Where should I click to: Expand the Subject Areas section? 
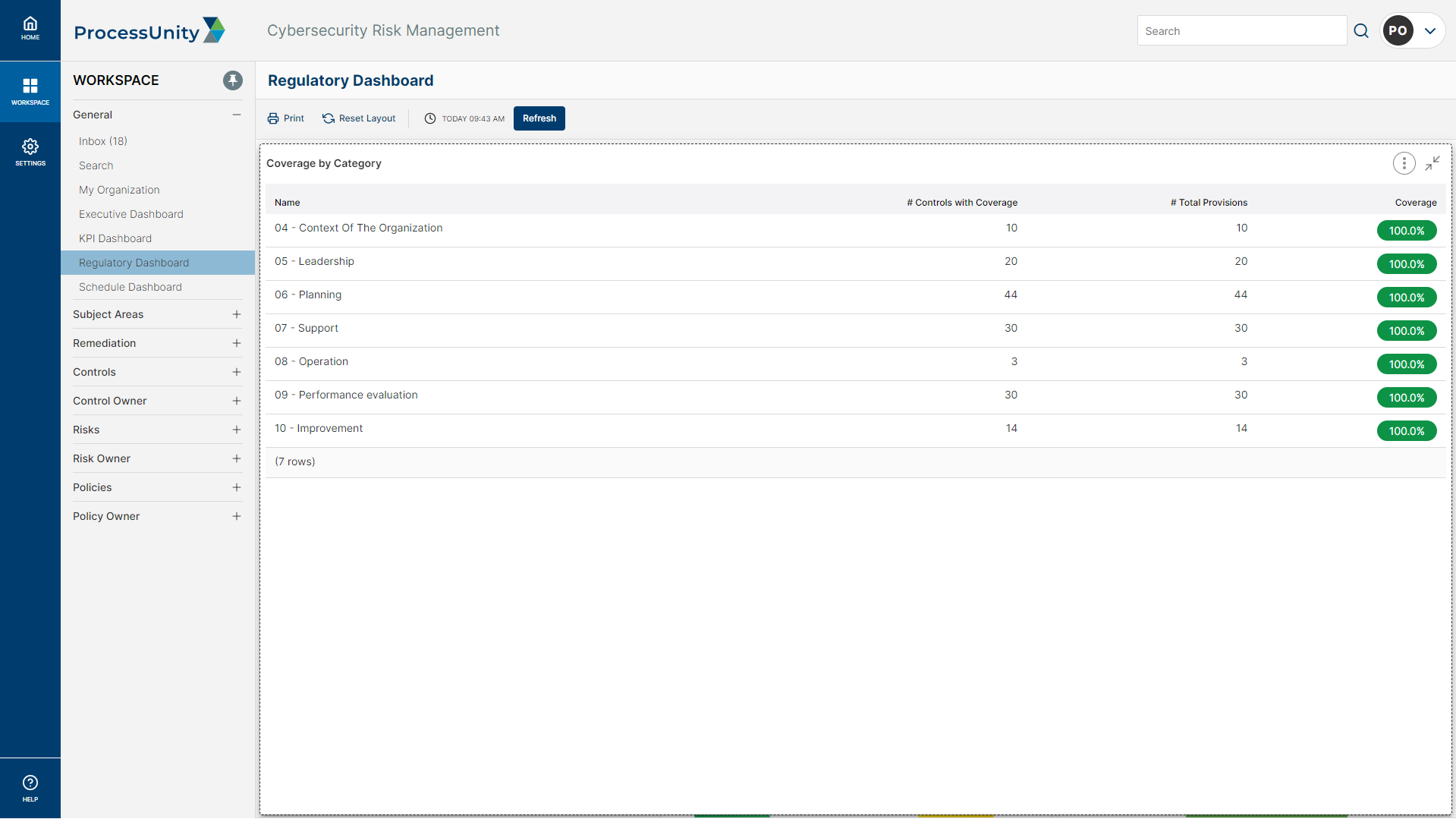coord(237,314)
